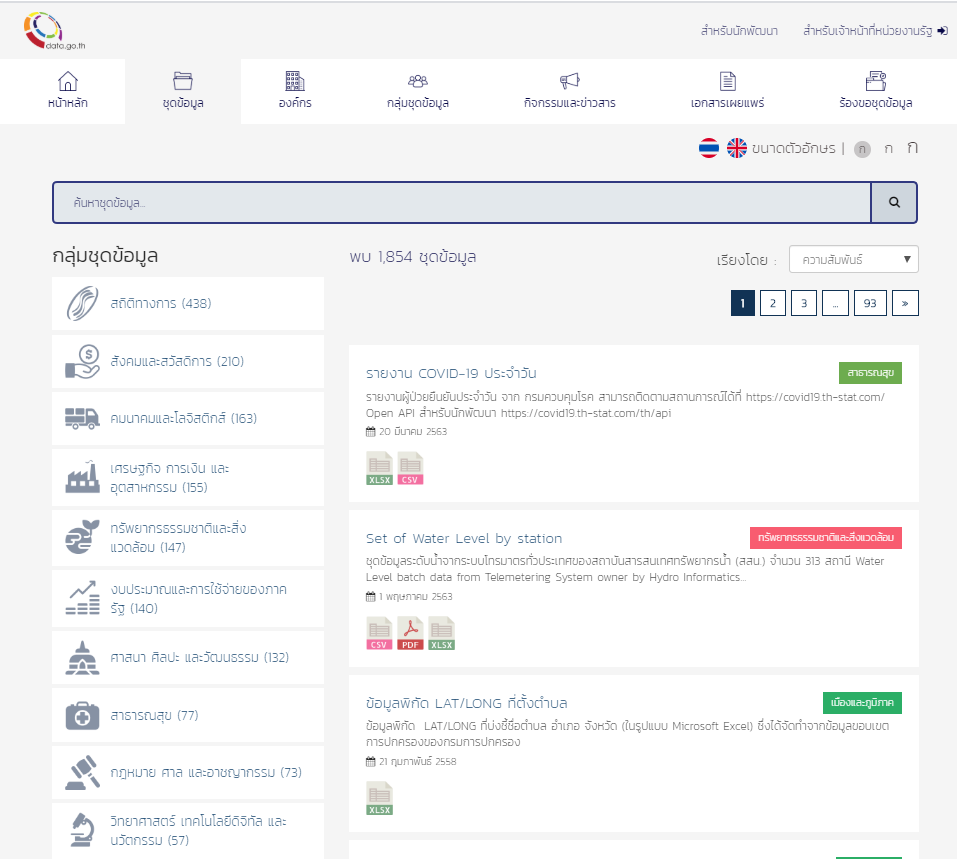Select the medium font size option

click(888, 148)
